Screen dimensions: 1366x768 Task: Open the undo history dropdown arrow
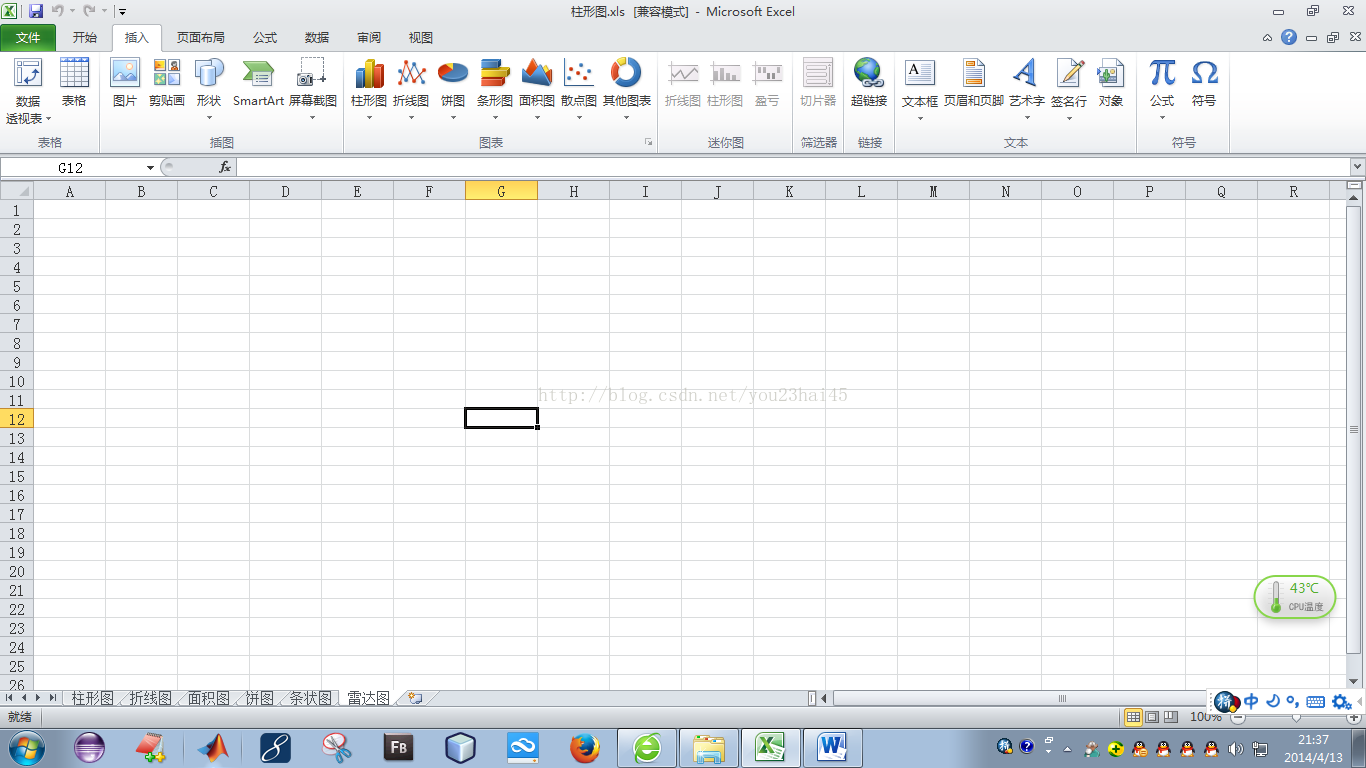[72, 11]
